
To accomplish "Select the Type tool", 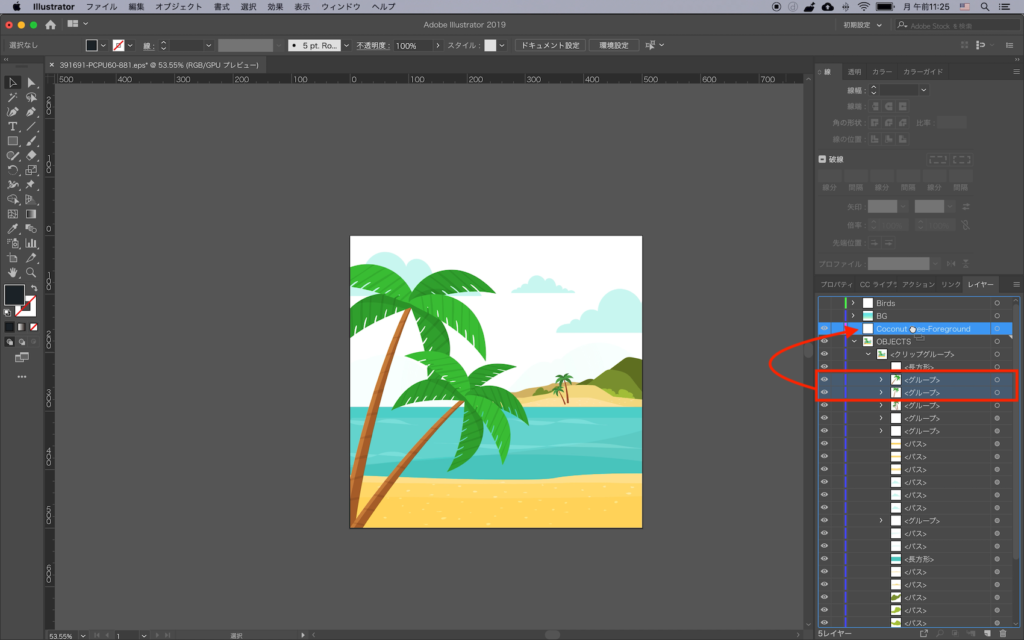I will (x=13, y=127).
